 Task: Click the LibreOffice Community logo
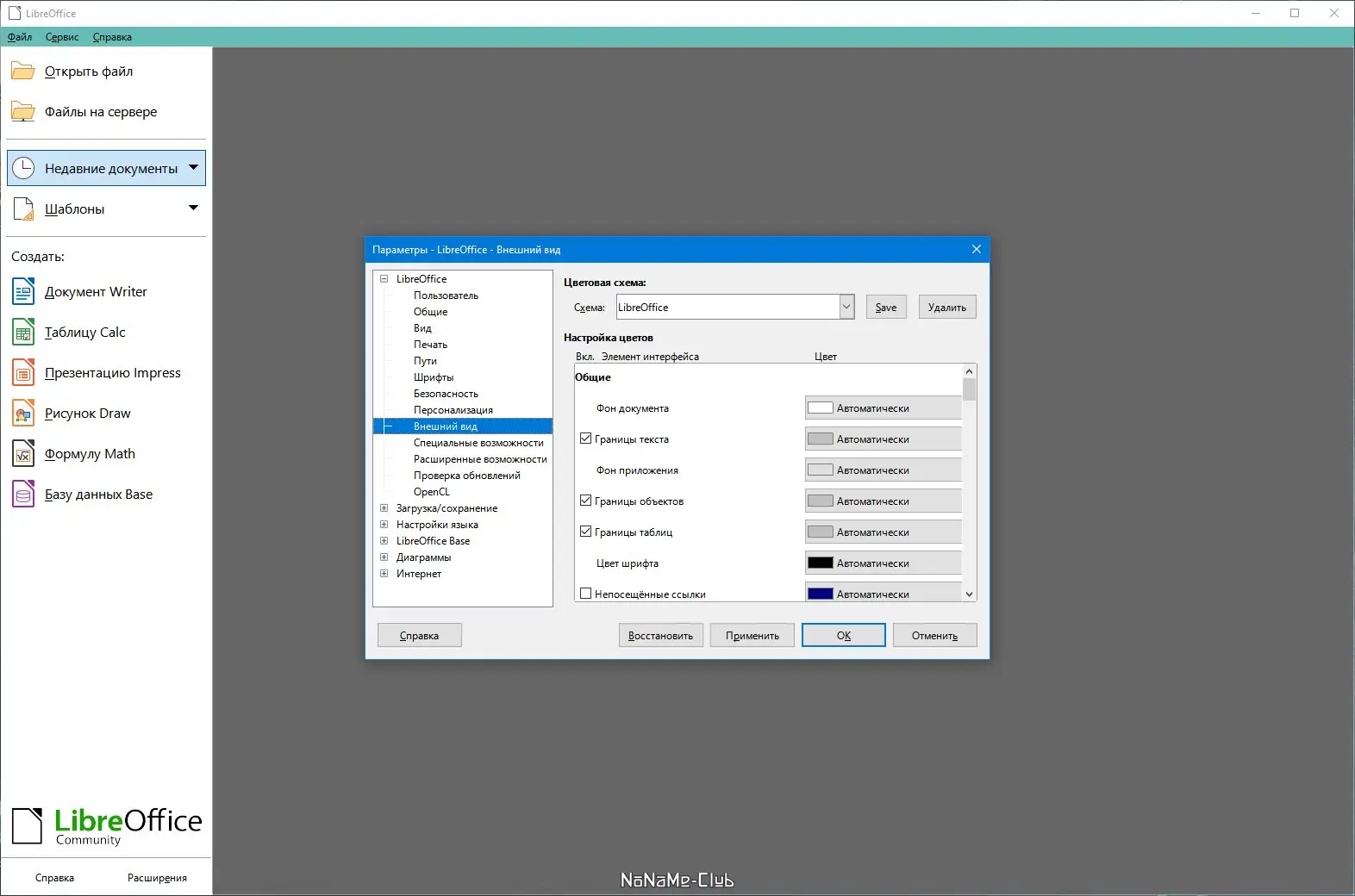pyautogui.click(x=107, y=826)
